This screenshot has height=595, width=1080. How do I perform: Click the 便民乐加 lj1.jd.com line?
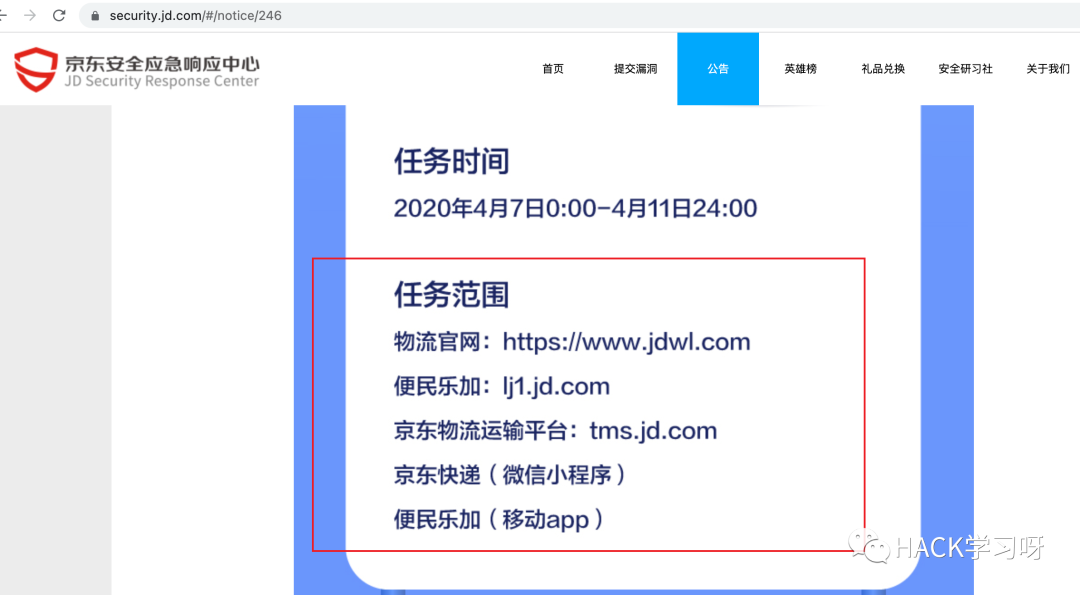502,386
